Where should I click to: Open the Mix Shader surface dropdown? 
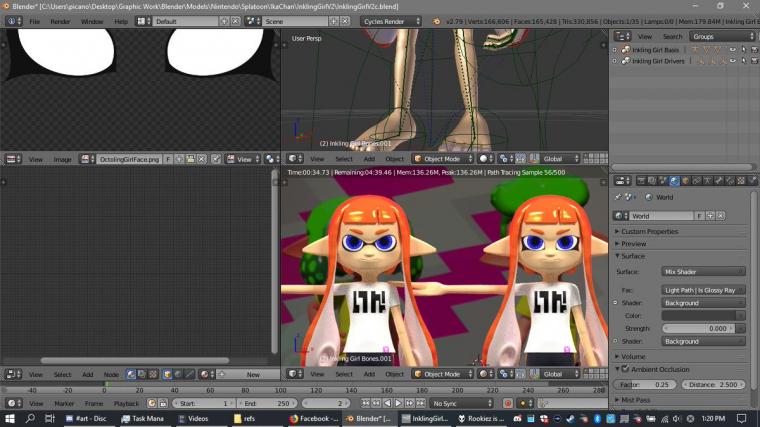click(703, 272)
